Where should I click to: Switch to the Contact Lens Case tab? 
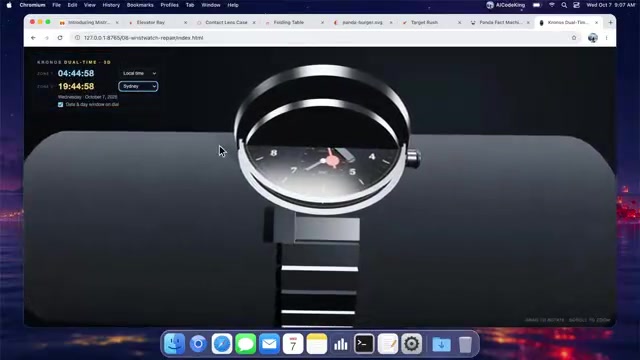[226, 22]
